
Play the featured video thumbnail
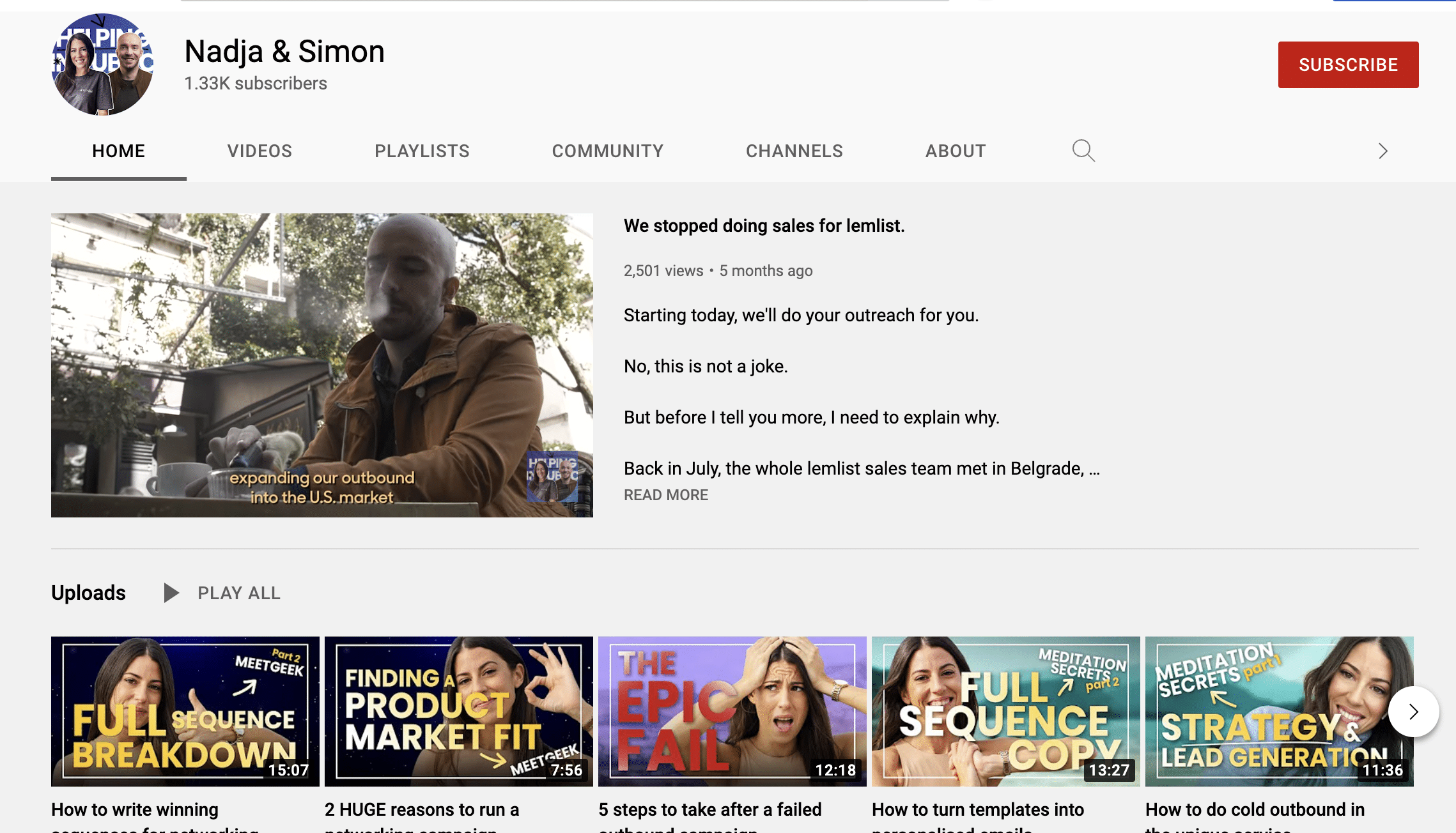(x=322, y=365)
